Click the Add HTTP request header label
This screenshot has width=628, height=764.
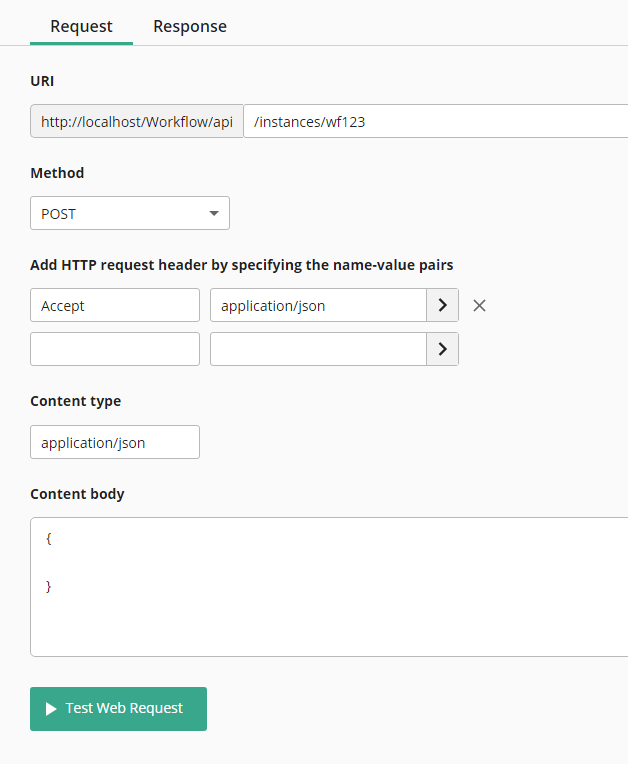tap(242, 265)
